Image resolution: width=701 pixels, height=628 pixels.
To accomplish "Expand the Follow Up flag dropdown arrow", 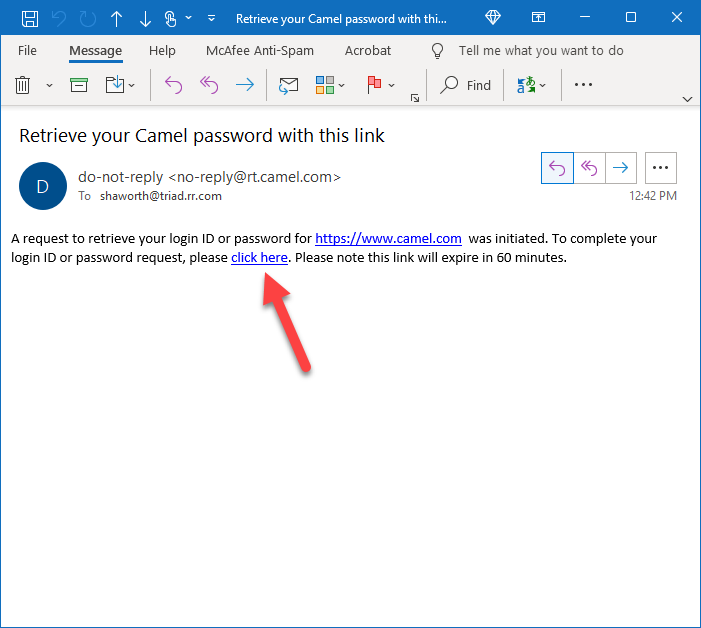I will pyautogui.click(x=392, y=85).
